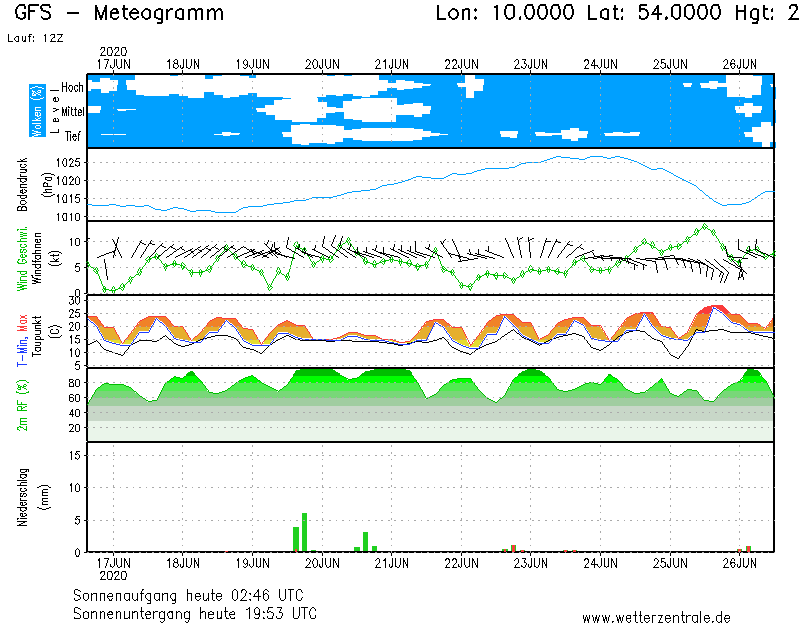Click the green "2m RF (%)" label

[x=22, y=405]
